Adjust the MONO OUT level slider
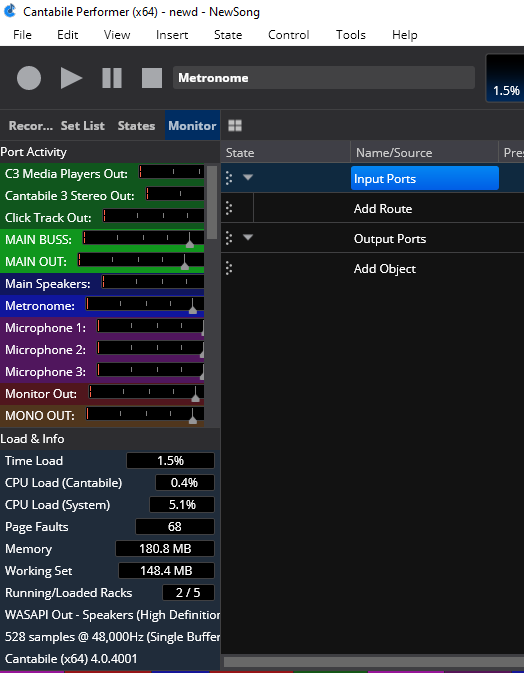This screenshot has height=673, width=524. 193,419
